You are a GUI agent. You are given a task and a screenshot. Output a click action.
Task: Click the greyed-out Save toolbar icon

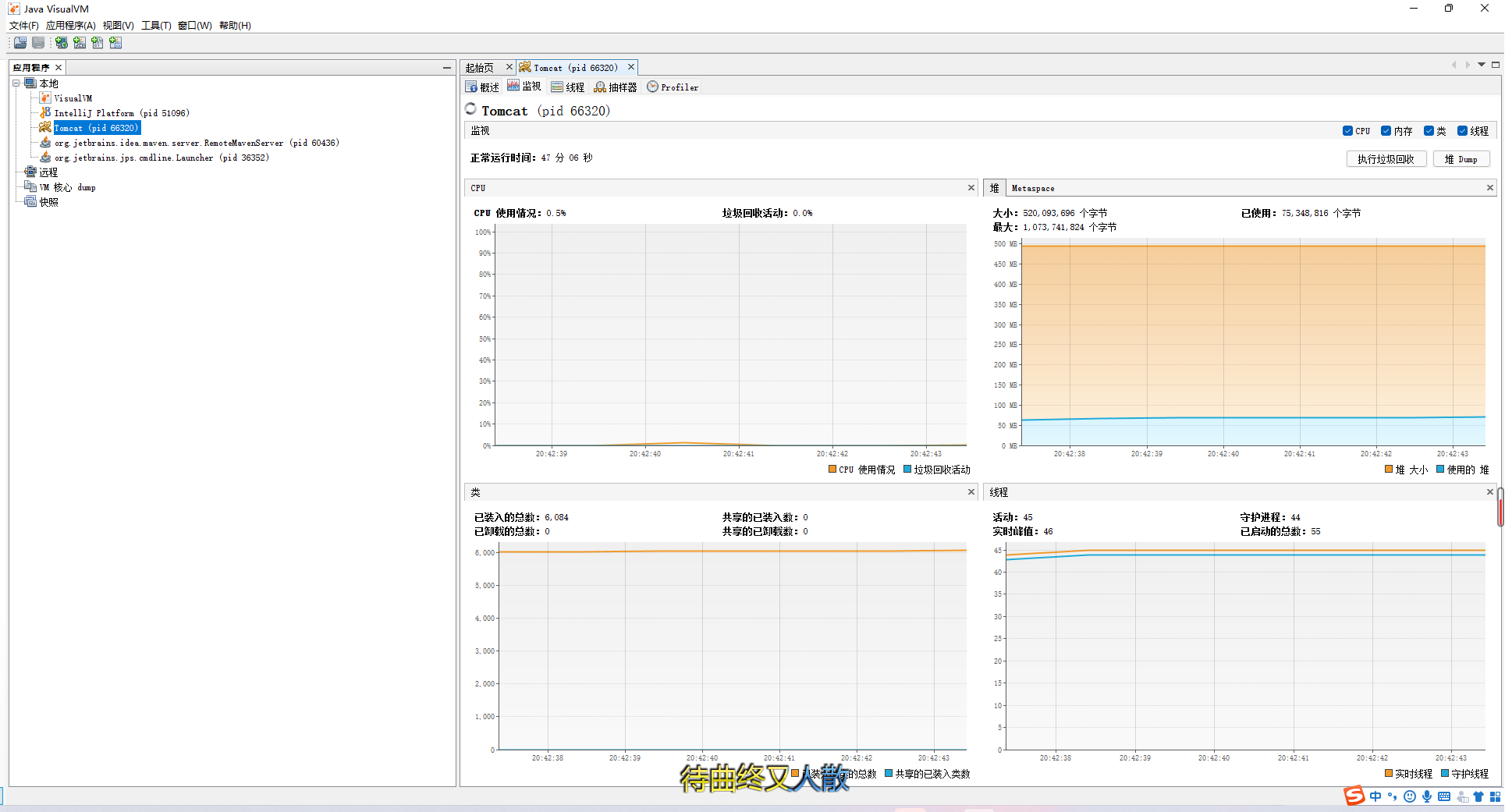38,43
